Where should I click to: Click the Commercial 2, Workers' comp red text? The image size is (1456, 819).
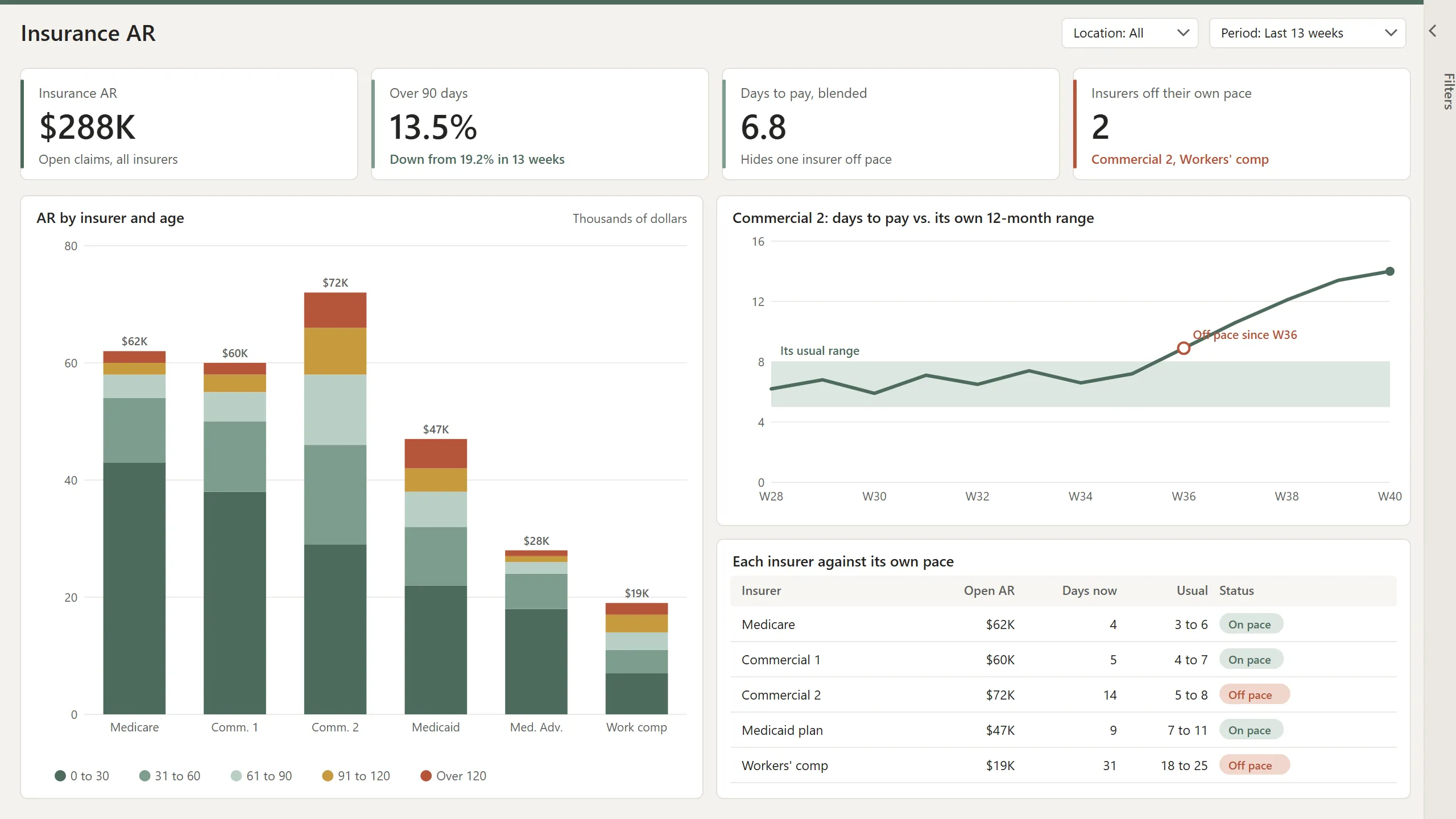(x=1180, y=159)
